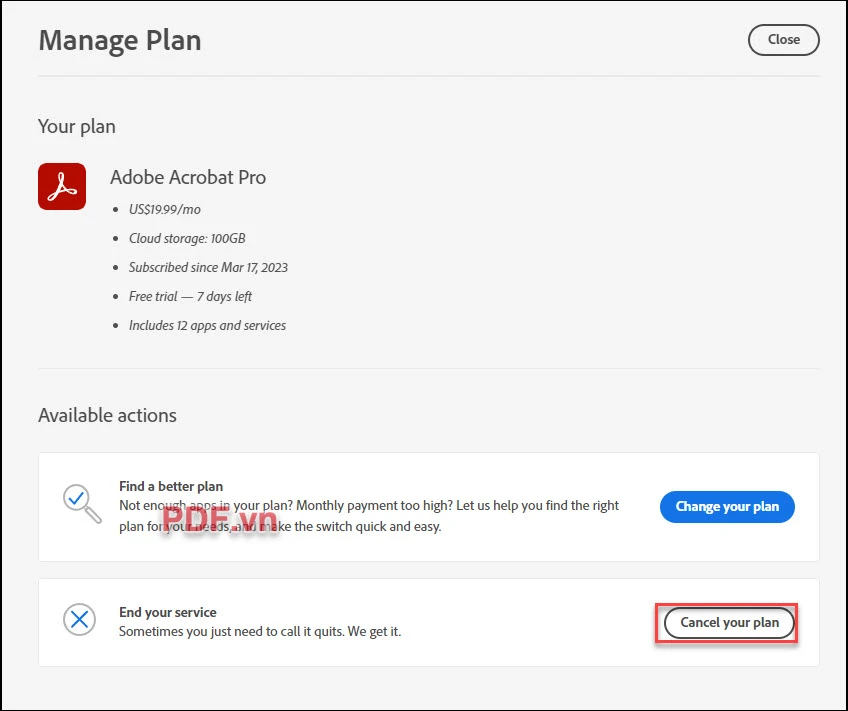Screen dimensions: 848x711
Task: Click the Cancel your plan button
Action: (x=729, y=623)
